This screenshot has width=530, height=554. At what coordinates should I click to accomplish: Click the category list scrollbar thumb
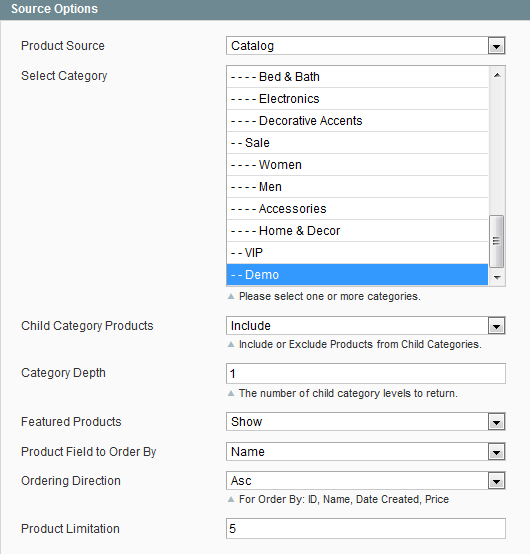click(x=497, y=241)
